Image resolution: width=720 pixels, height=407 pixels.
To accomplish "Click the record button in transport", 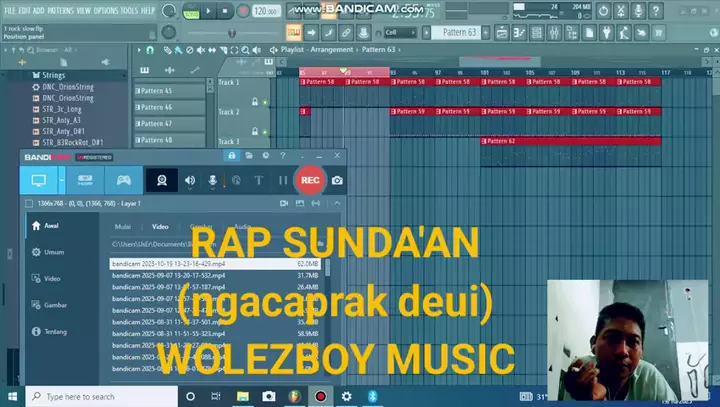I will pyautogui.click(x=243, y=11).
